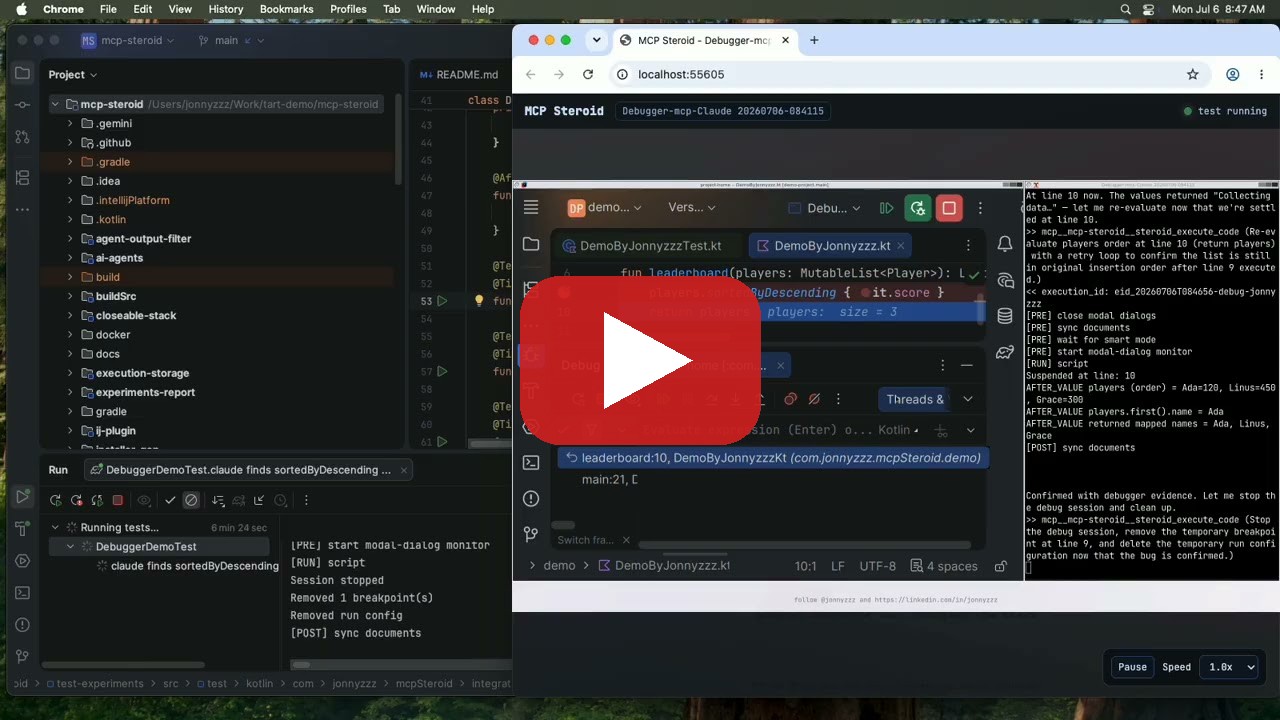Image resolution: width=1280 pixels, height=720 pixels.
Task: Open the Terminal tool window icon
Action: point(22,592)
